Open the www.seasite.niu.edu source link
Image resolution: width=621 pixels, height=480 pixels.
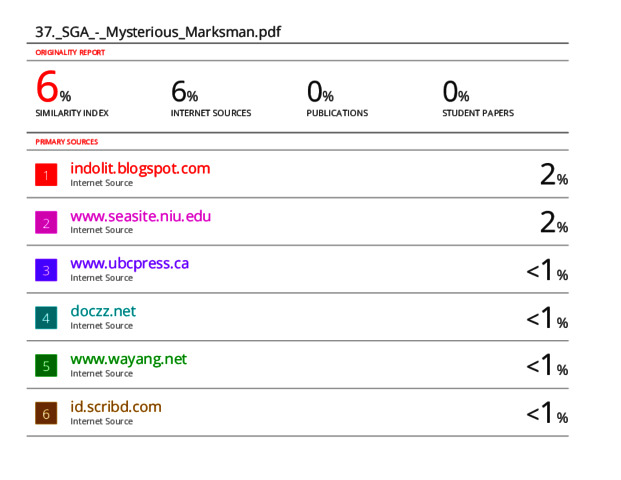[140, 216]
